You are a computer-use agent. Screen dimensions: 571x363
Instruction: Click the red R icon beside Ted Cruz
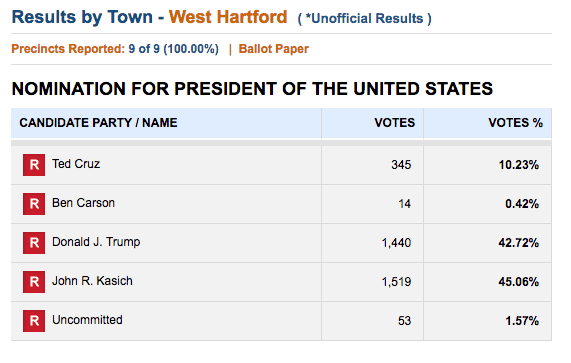click(34, 165)
